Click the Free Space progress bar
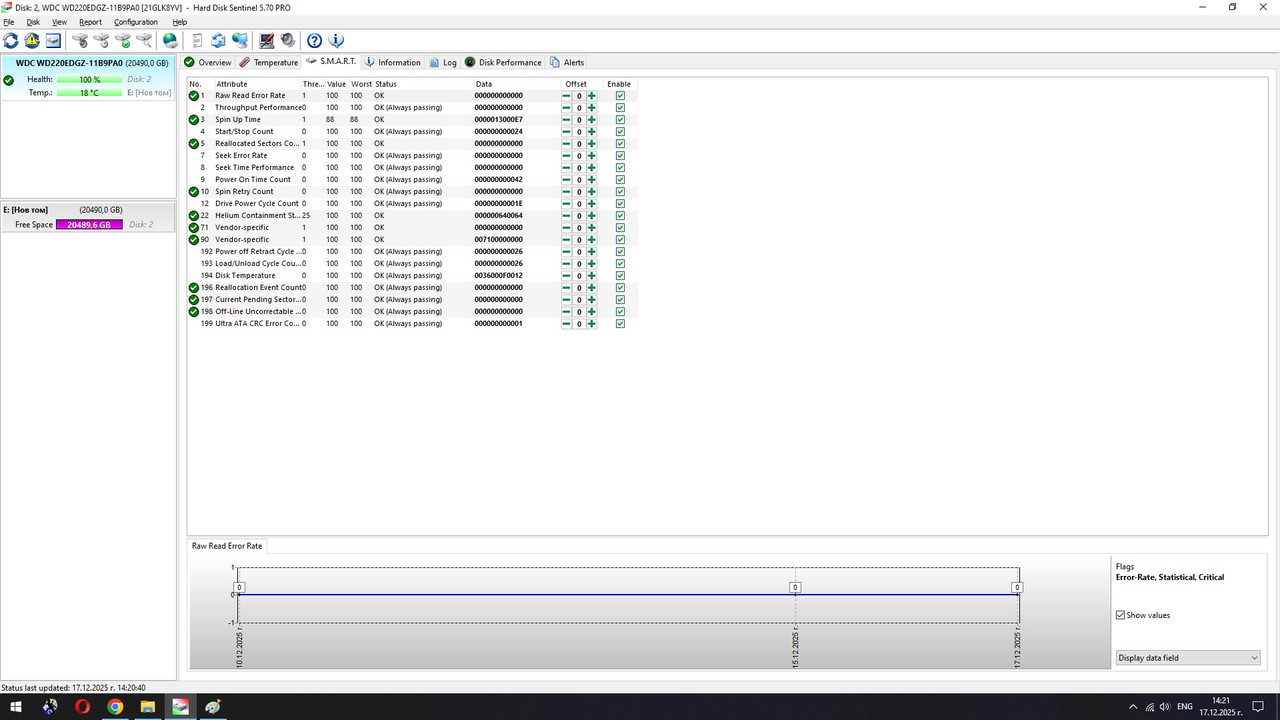 (89, 224)
